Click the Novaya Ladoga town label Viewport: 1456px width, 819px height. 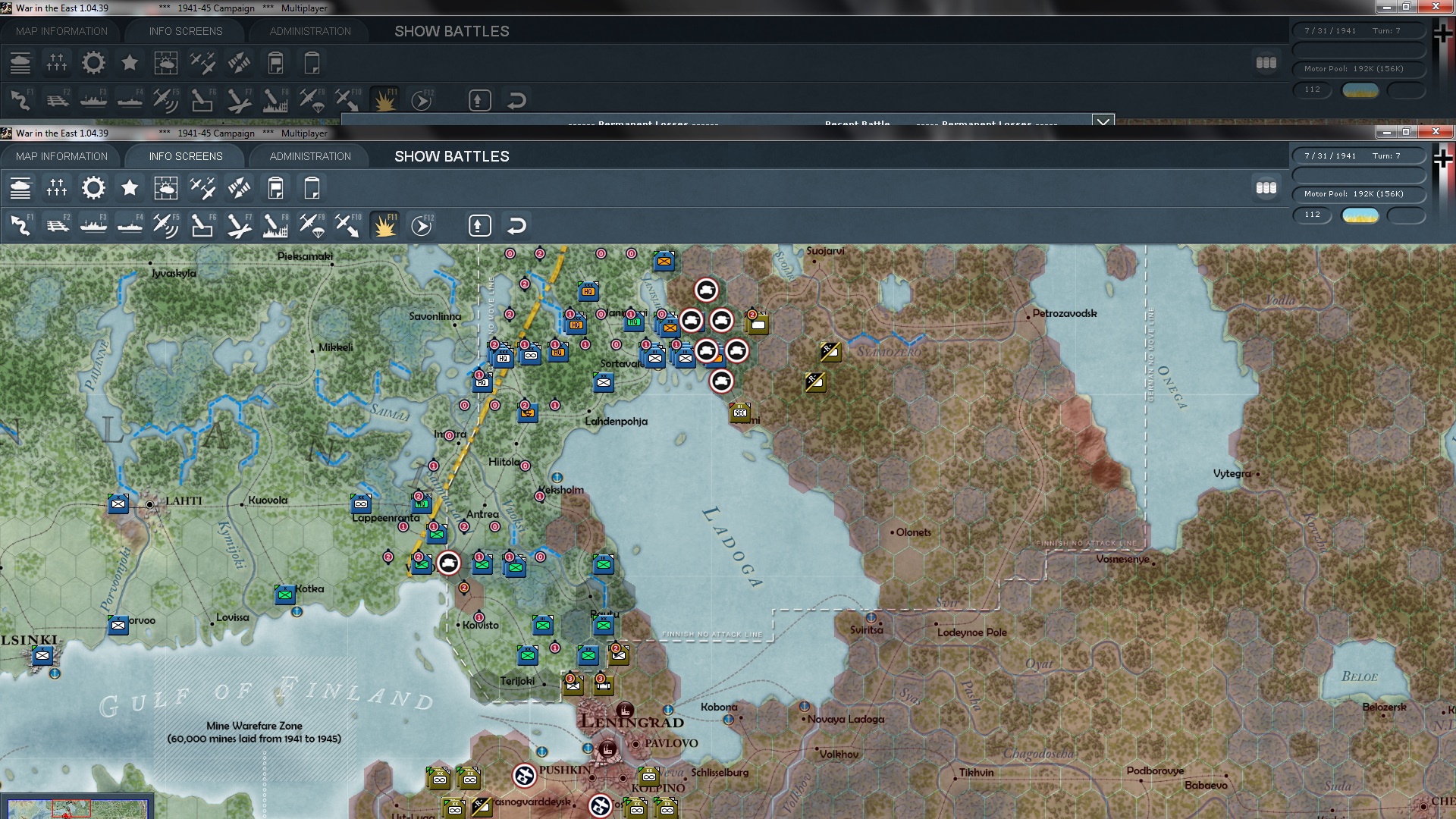click(846, 719)
